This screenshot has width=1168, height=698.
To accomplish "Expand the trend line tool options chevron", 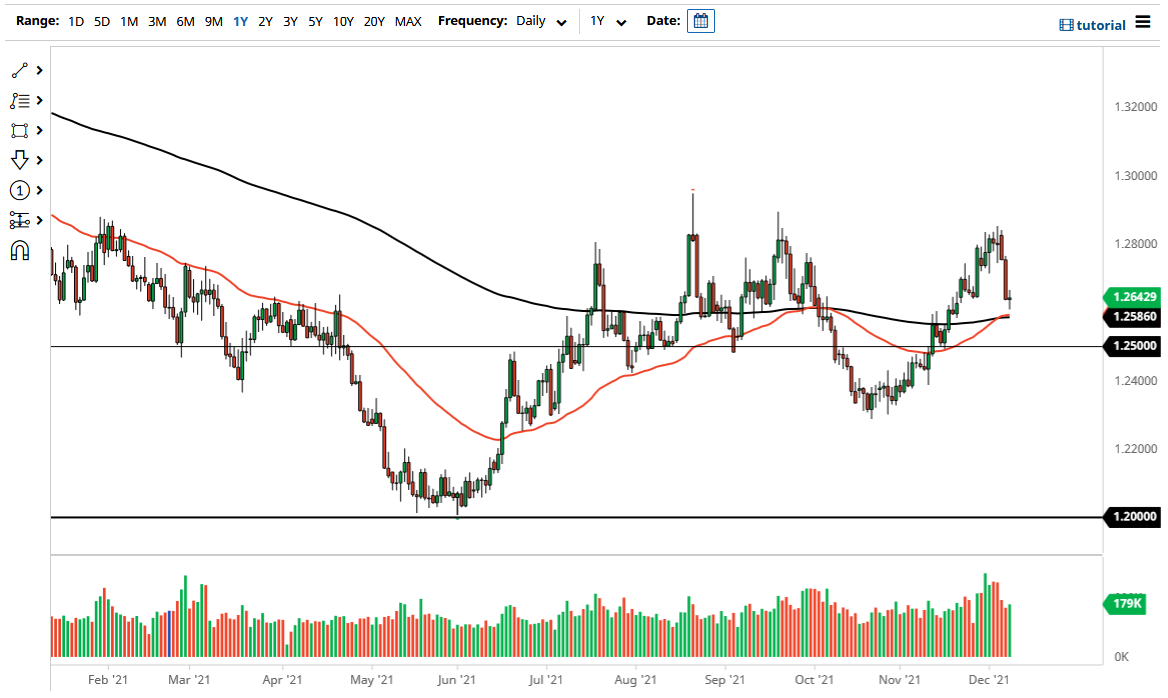I will tap(38, 70).
